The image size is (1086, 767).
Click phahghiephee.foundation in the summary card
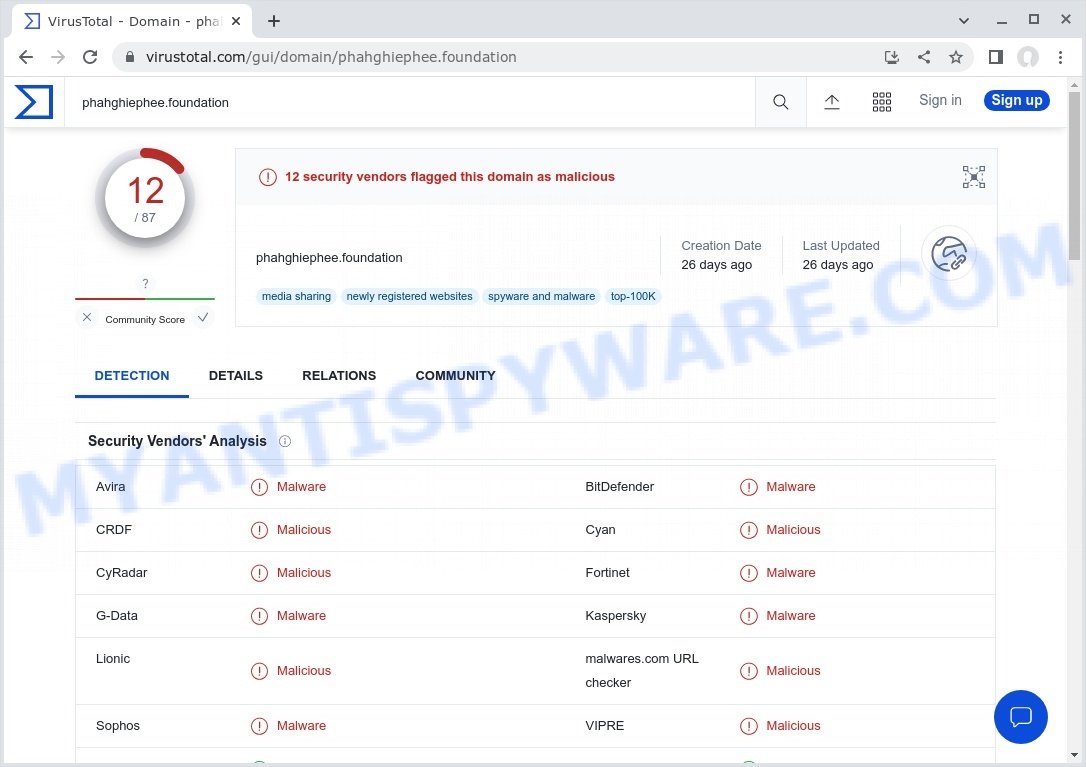[x=329, y=258]
